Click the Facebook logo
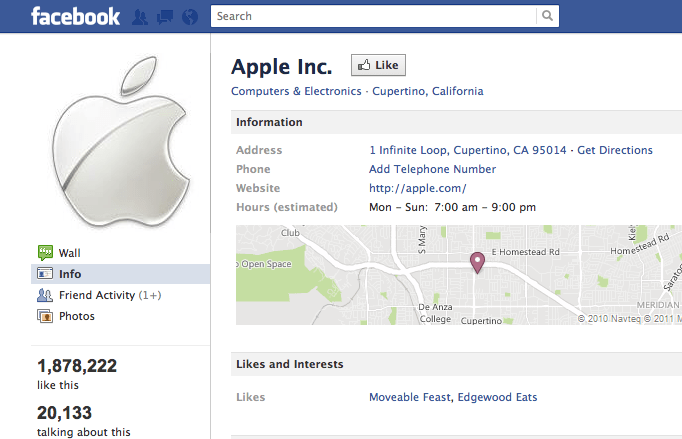The image size is (682, 439). [x=75, y=17]
